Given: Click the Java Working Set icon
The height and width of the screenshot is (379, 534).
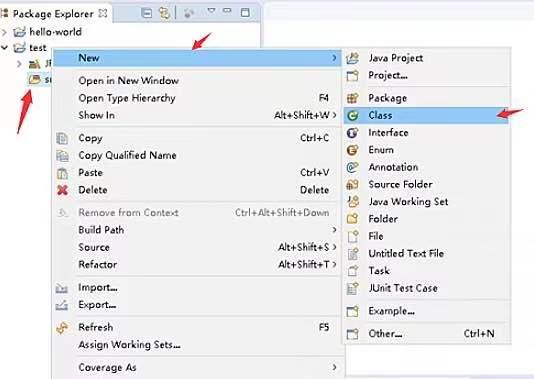Looking at the screenshot, I should point(353,202).
